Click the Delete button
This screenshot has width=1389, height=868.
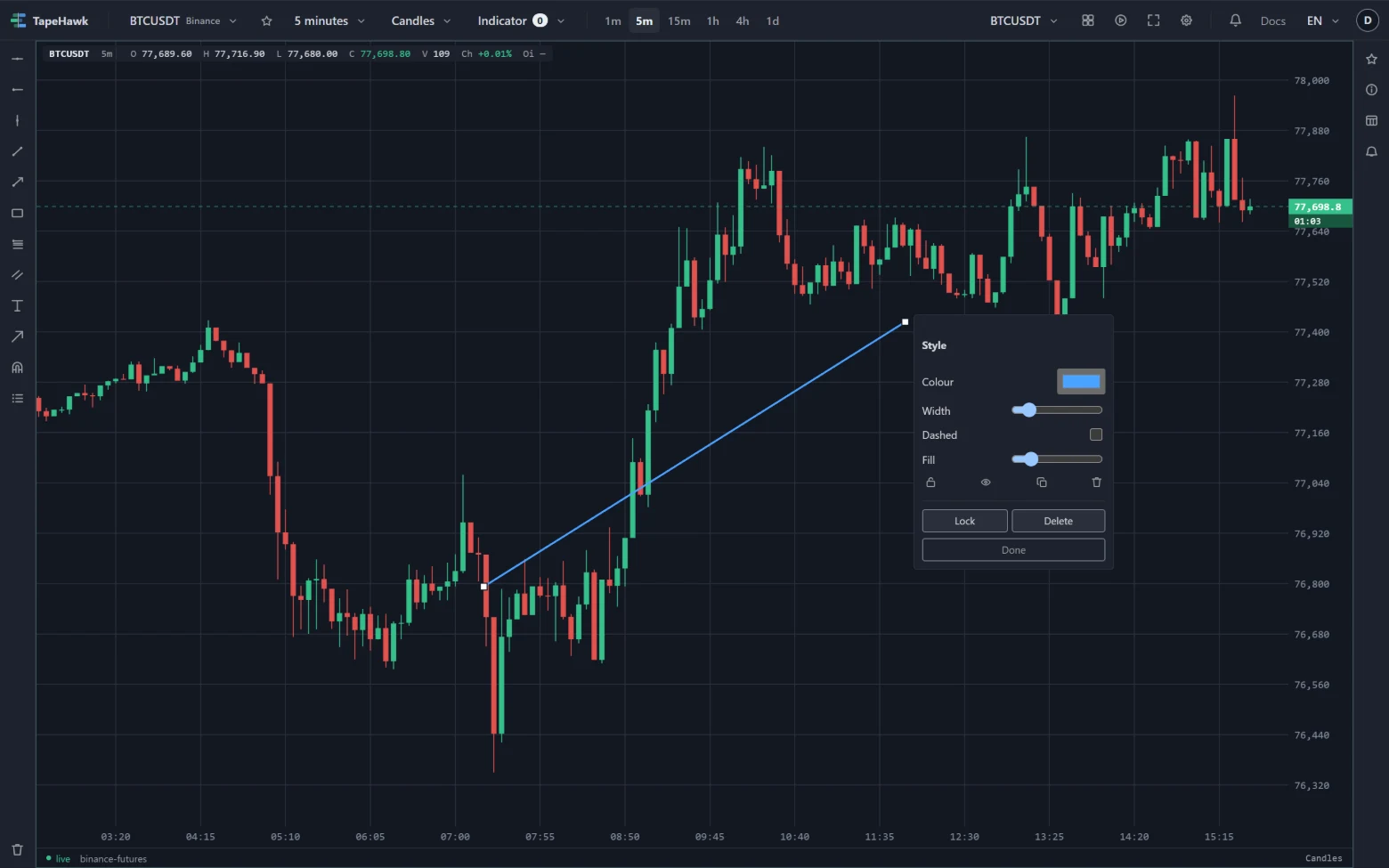click(x=1058, y=521)
